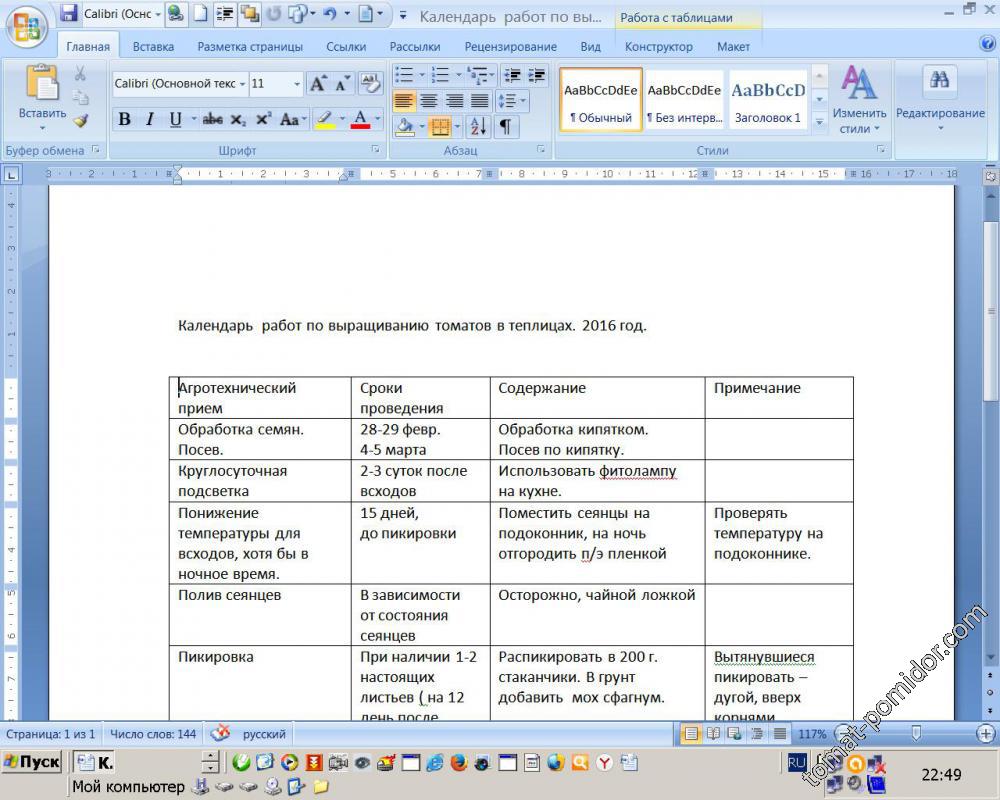Go to the Ссылки tab

click(x=346, y=47)
